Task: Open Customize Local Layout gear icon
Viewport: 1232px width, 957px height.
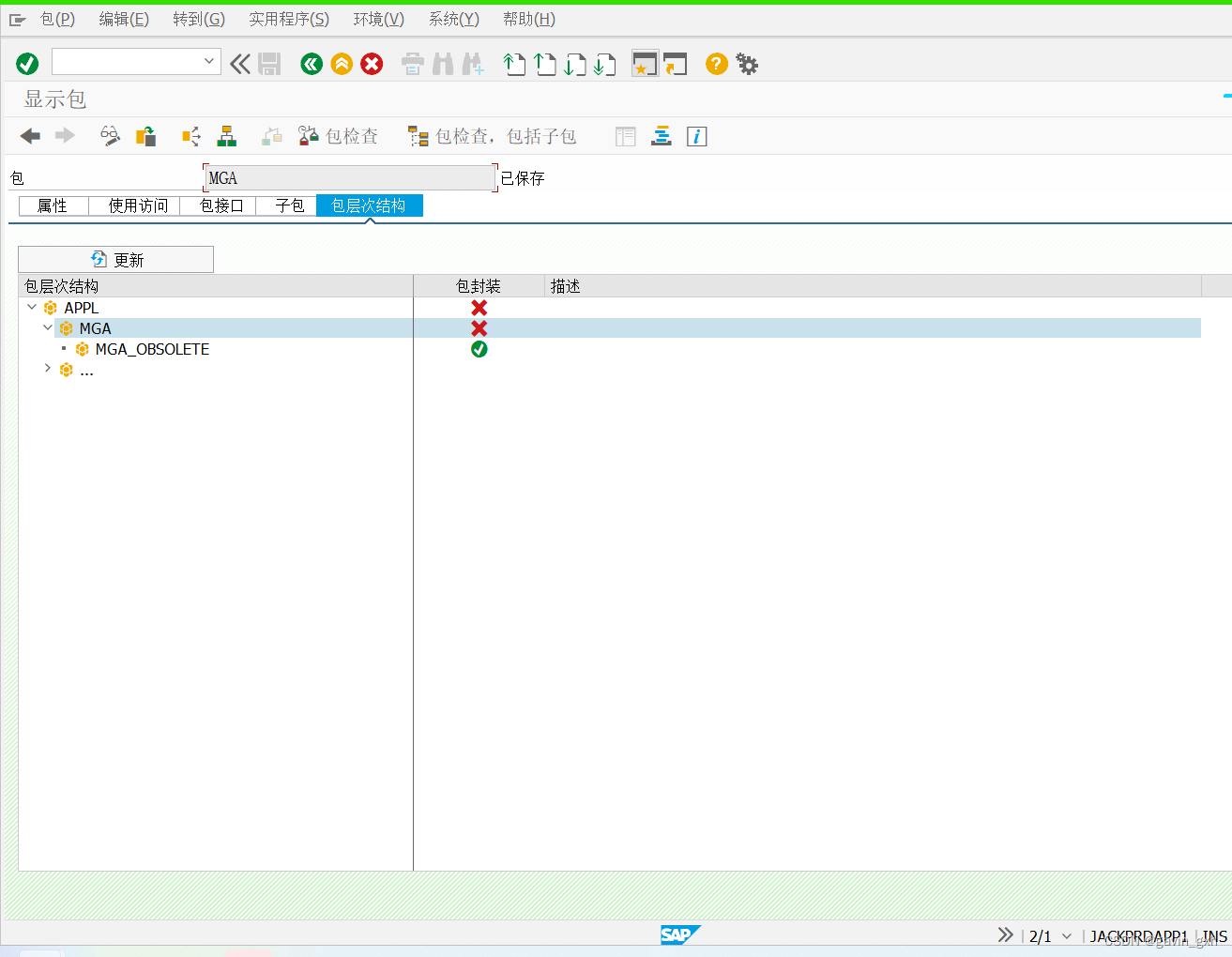Action: (x=747, y=64)
